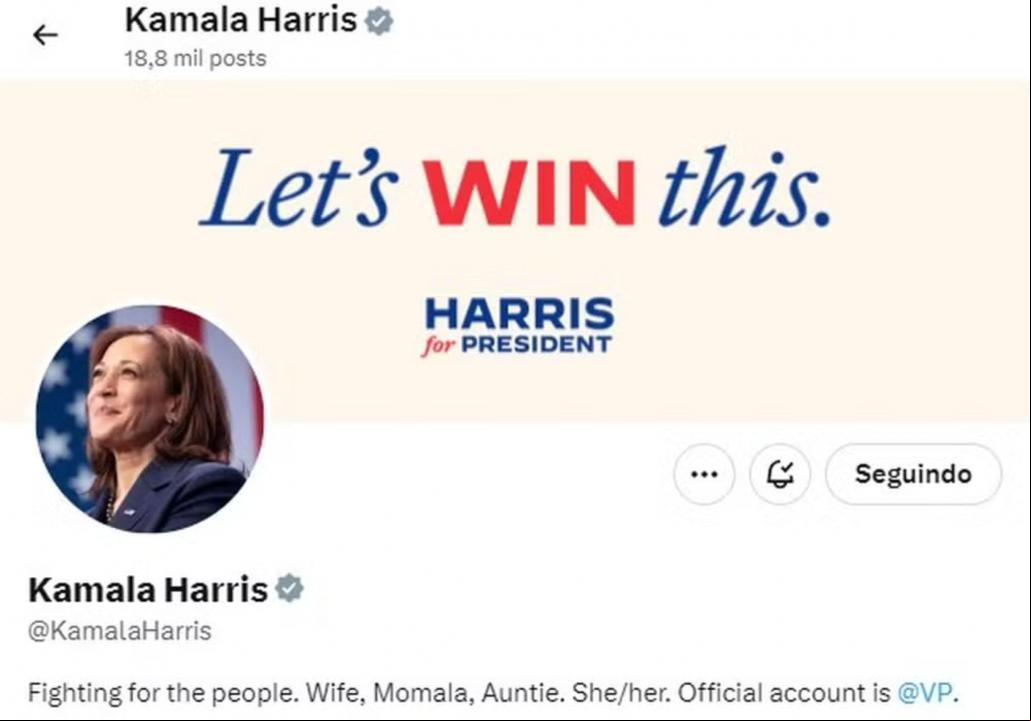Click the blue "this." text in banner
The height and width of the screenshot is (721, 1031).
[746, 188]
